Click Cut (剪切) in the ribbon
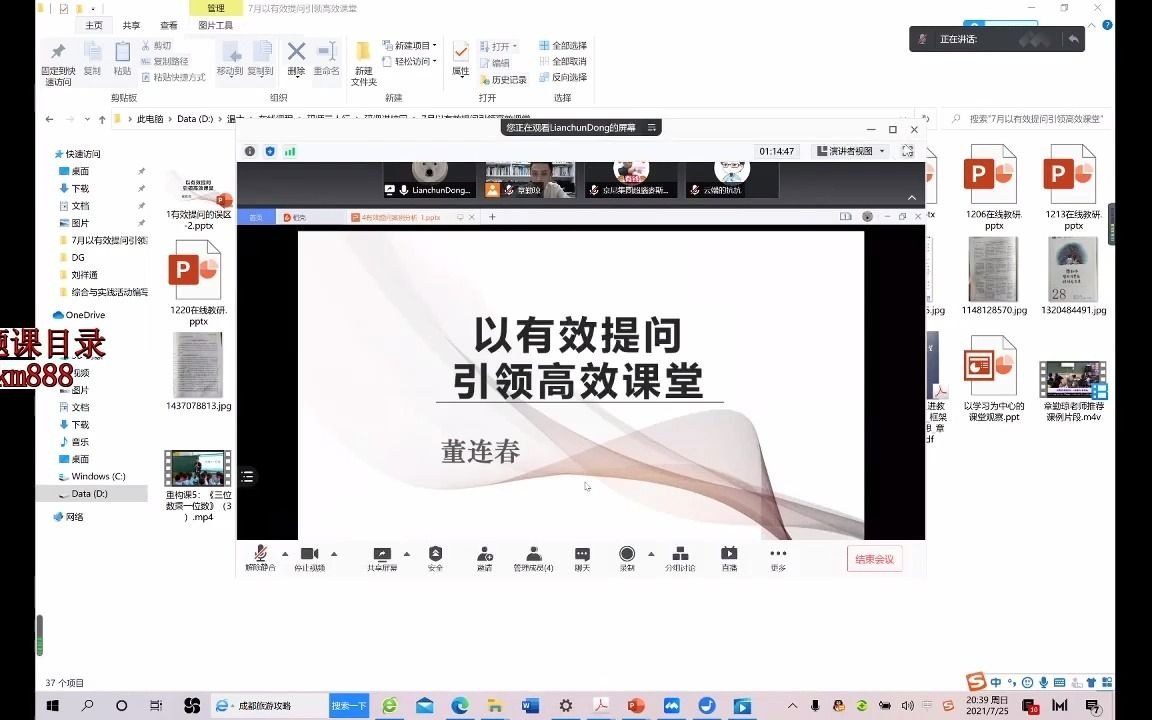Image resolution: width=1152 pixels, height=720 pixels. [156, 46]
